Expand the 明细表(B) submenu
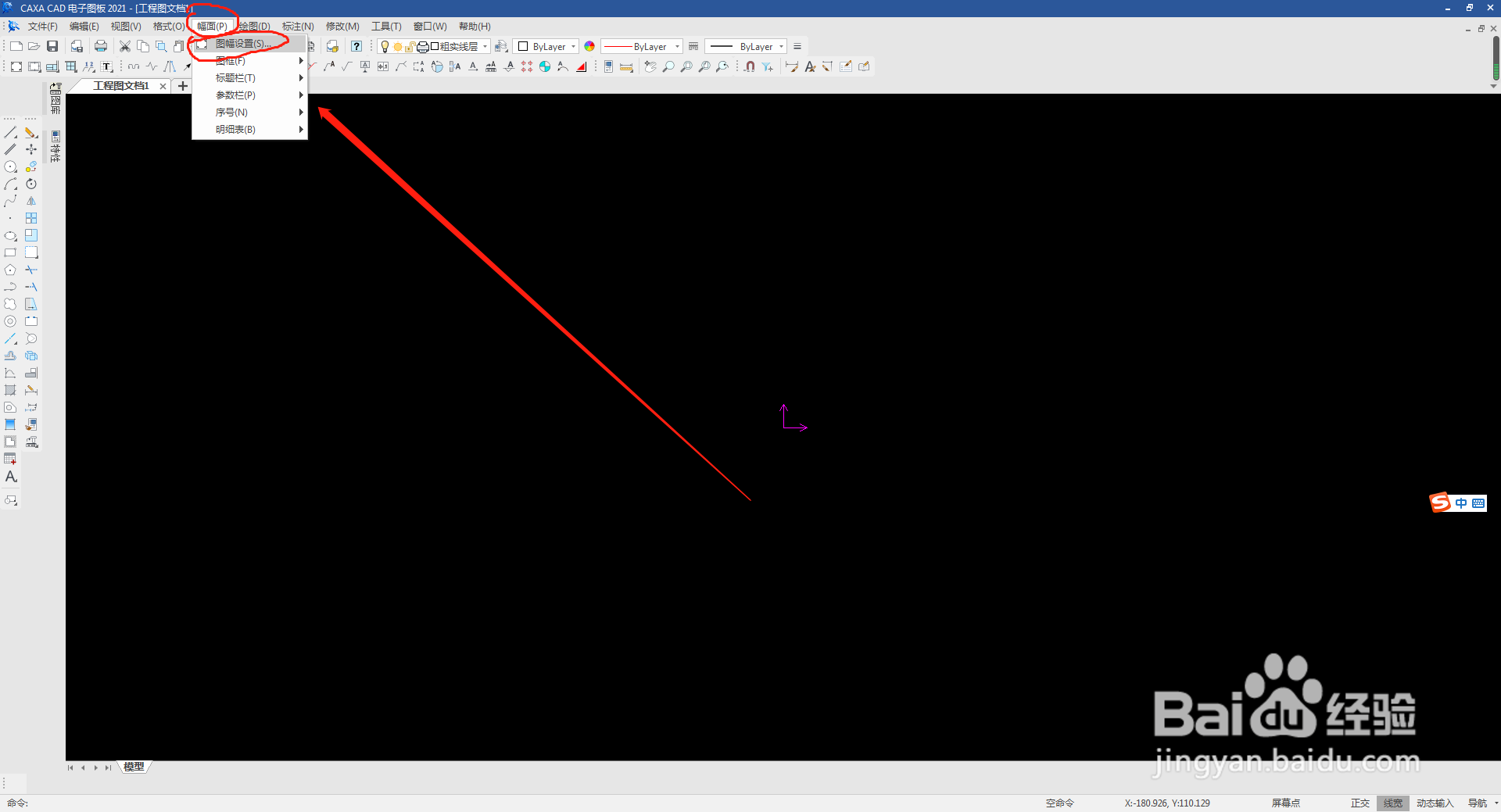 click(249, 130)
